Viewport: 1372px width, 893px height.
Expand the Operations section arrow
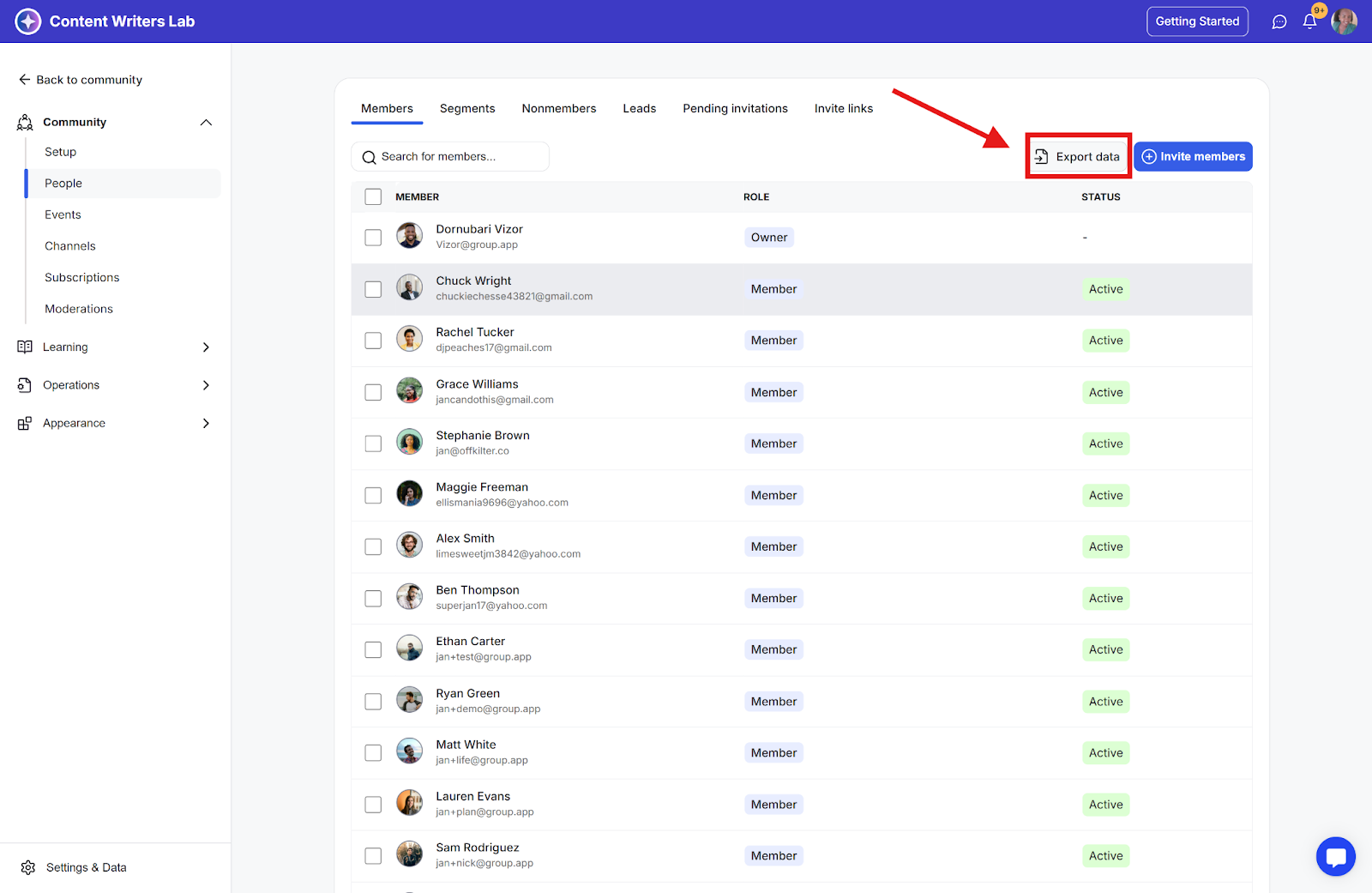pyautogui.click(x=206, y=385)
